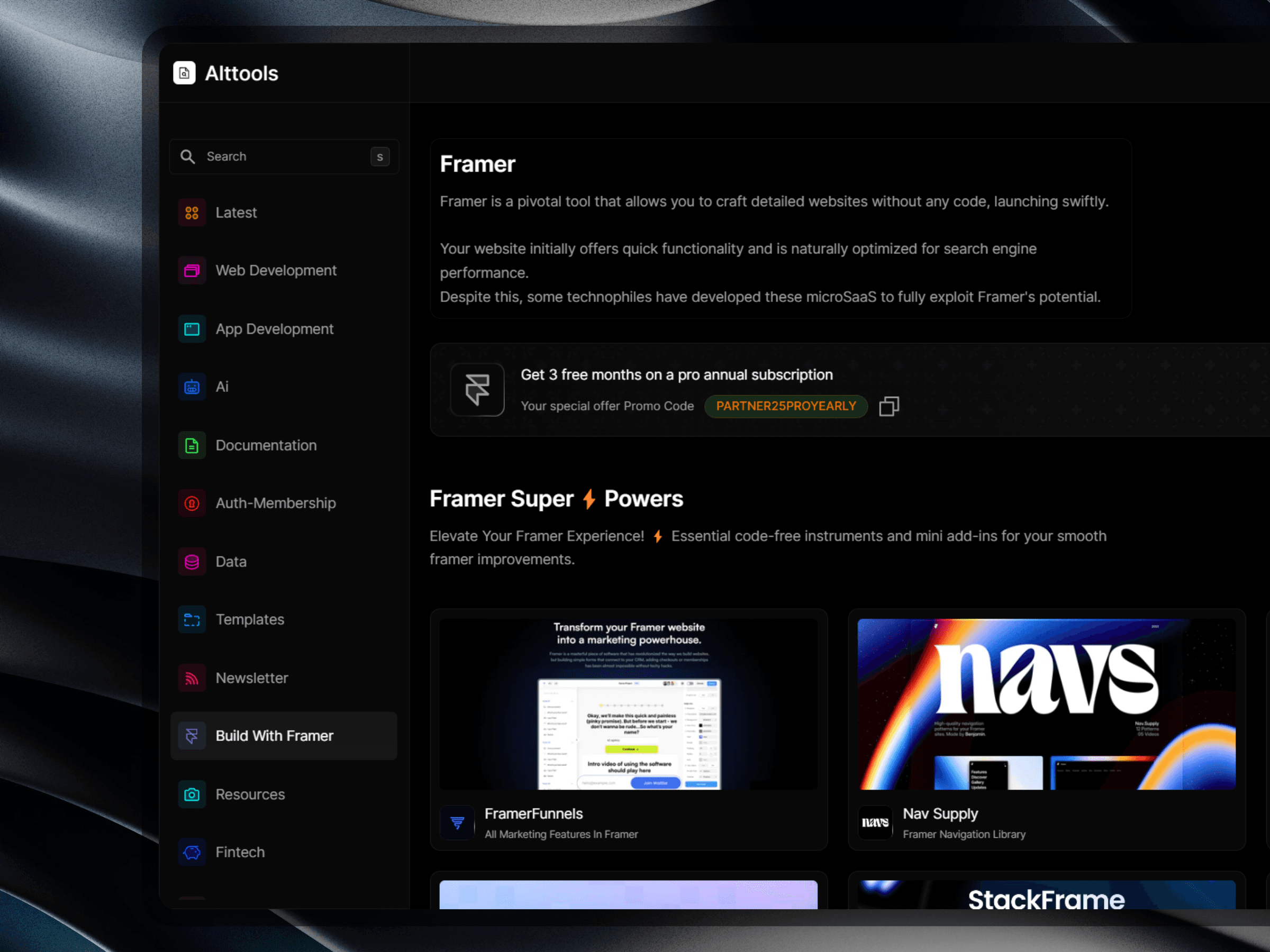Screen dimensions: 1270x952
Task: Select the Documentation page icon
Action: [x=192, y=445]
